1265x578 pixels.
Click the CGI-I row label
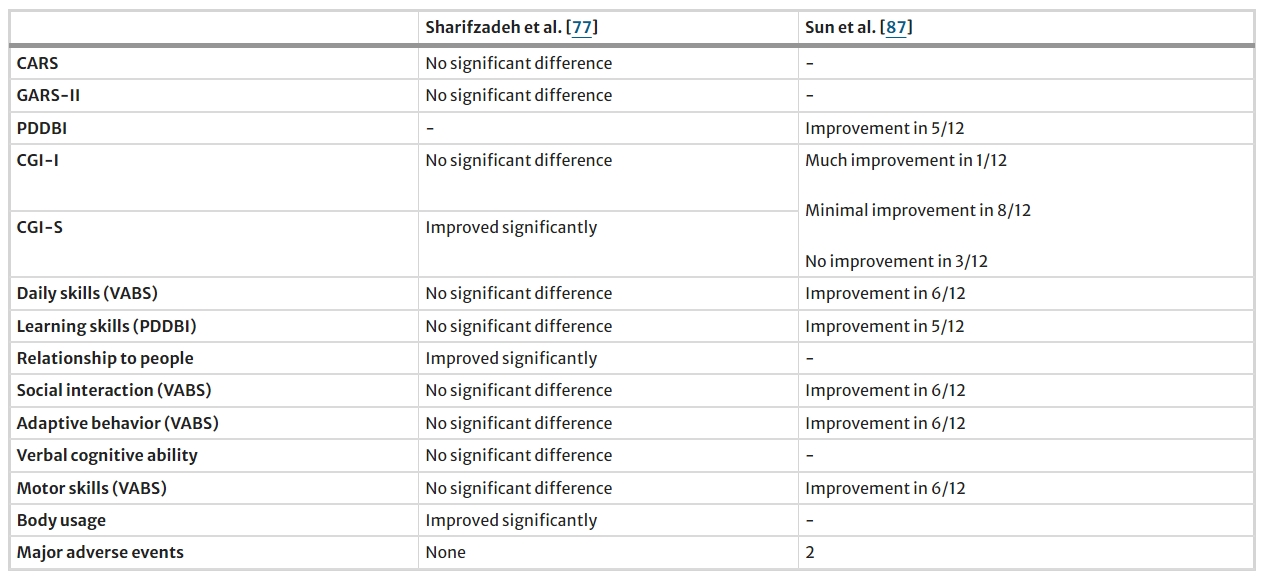38,160
